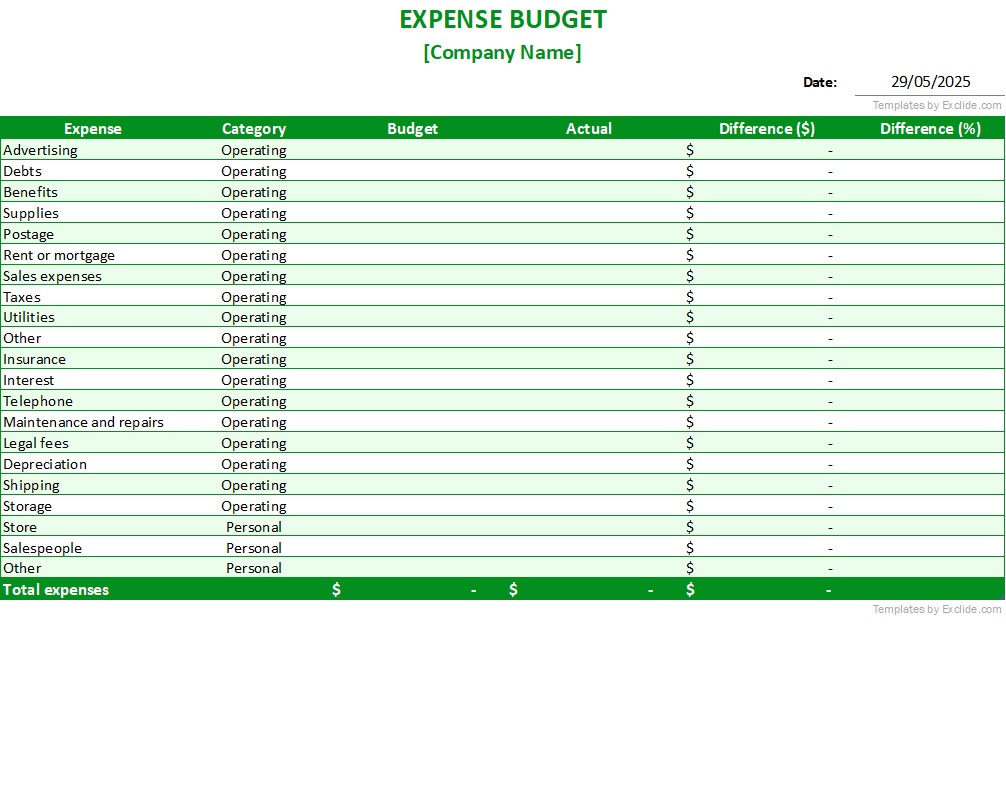Select the Expense column header

click(92, 128)
